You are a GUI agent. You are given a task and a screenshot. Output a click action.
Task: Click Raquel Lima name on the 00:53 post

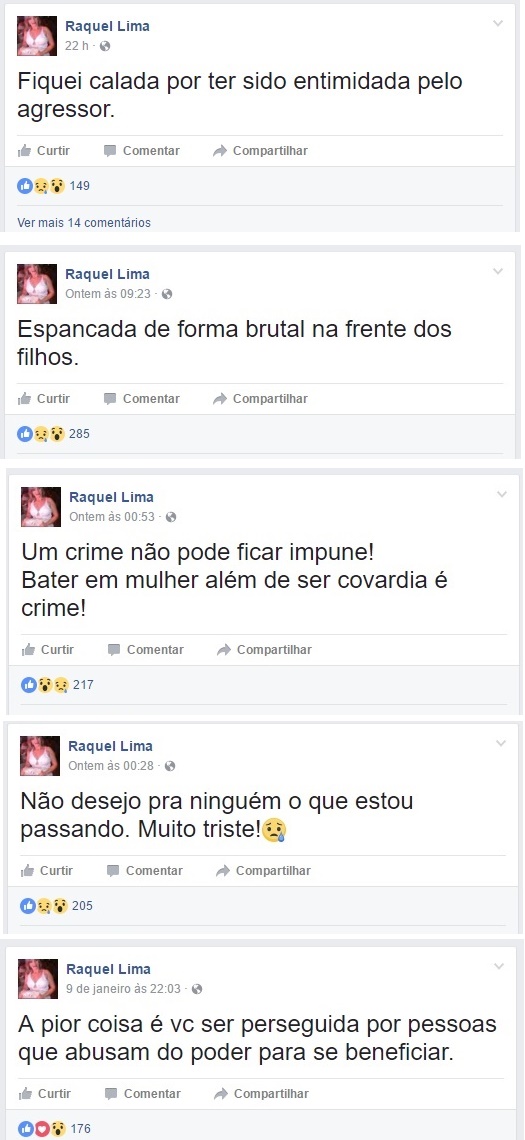tap(111, 497)
